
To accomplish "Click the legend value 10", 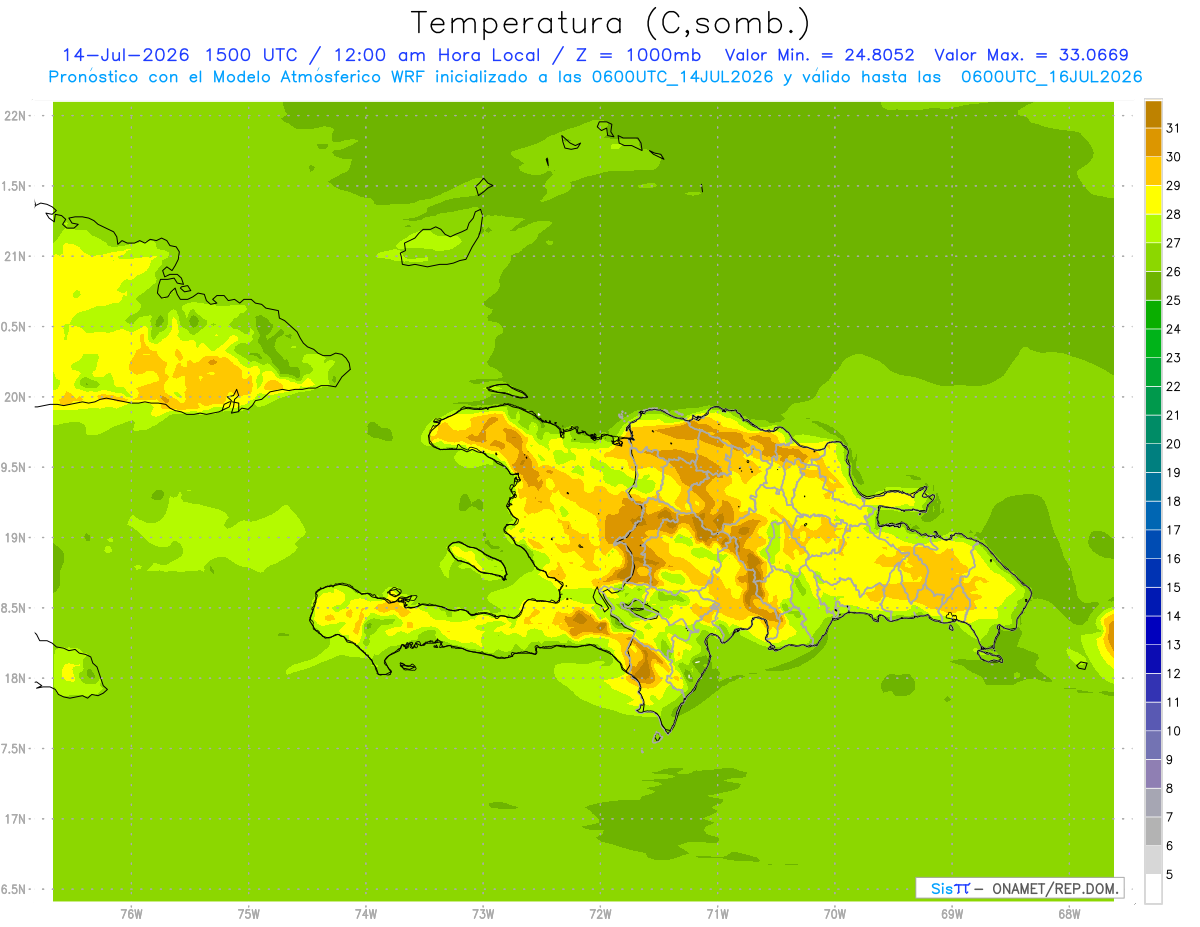I will coord(1173,731).
